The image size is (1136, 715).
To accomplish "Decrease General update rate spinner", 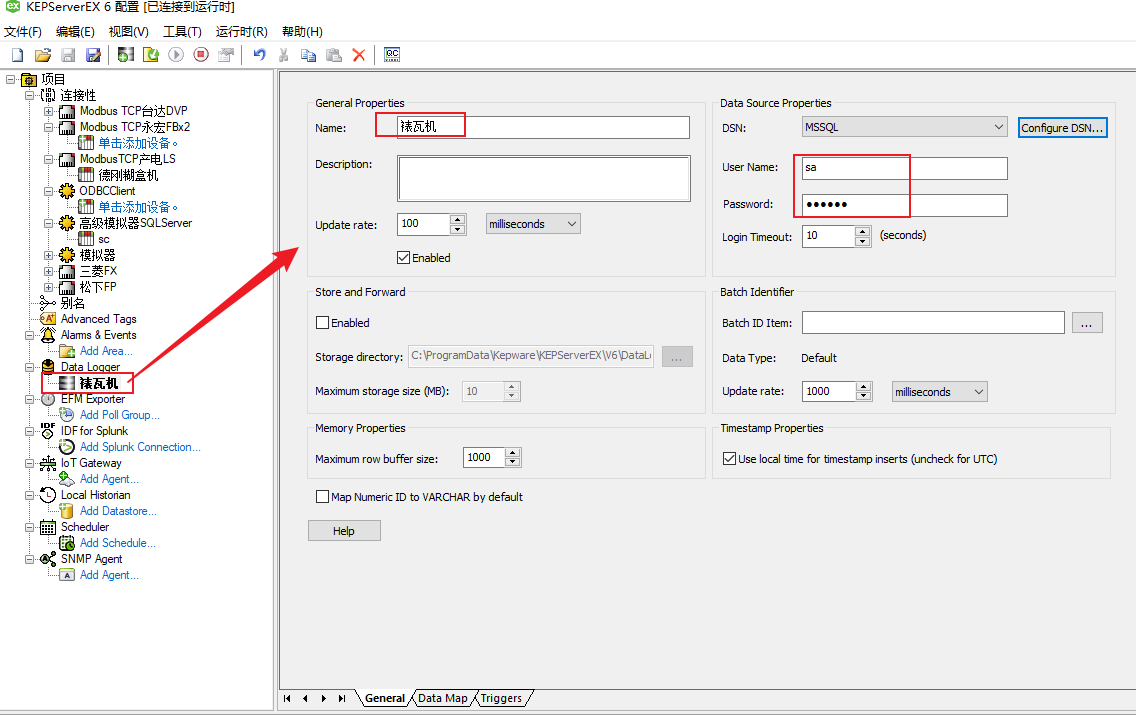I will click(x=457, y=230).
